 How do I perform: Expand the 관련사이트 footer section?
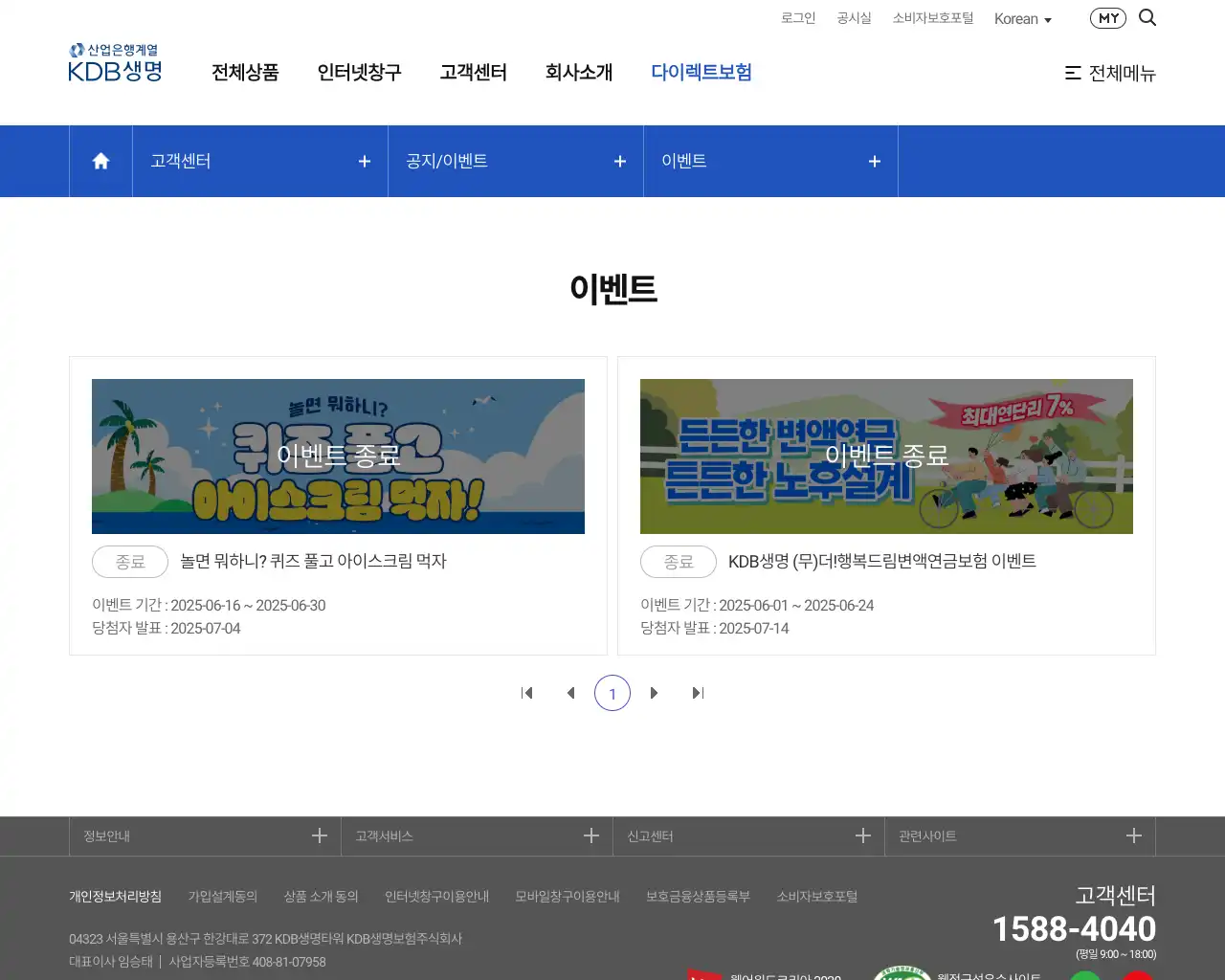(1134, 835)
